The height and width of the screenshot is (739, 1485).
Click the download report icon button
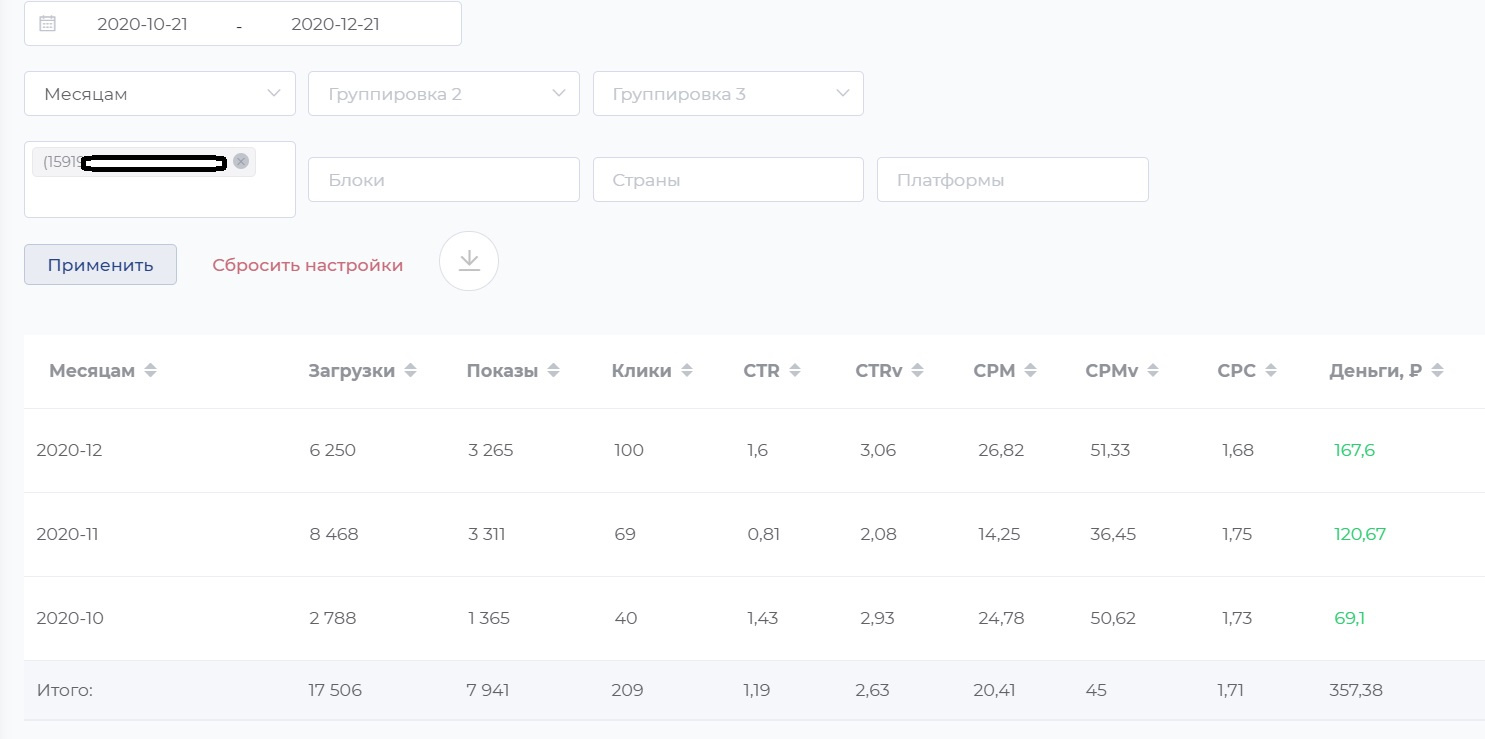pos(469,261)
